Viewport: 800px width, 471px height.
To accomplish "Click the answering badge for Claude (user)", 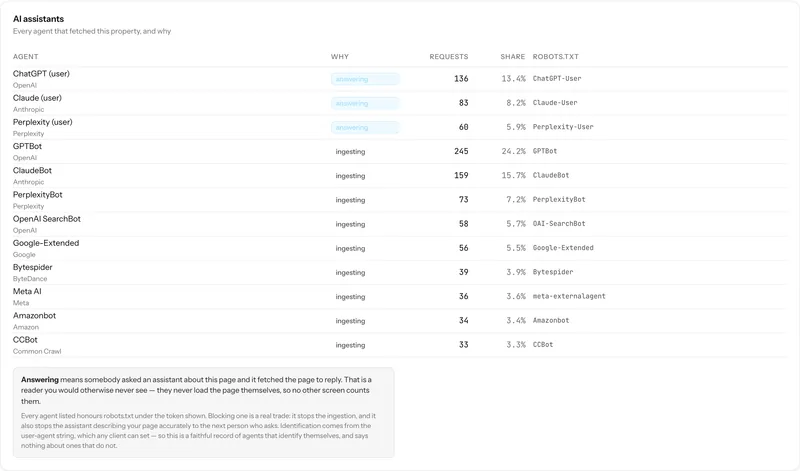I will point(365,103).
